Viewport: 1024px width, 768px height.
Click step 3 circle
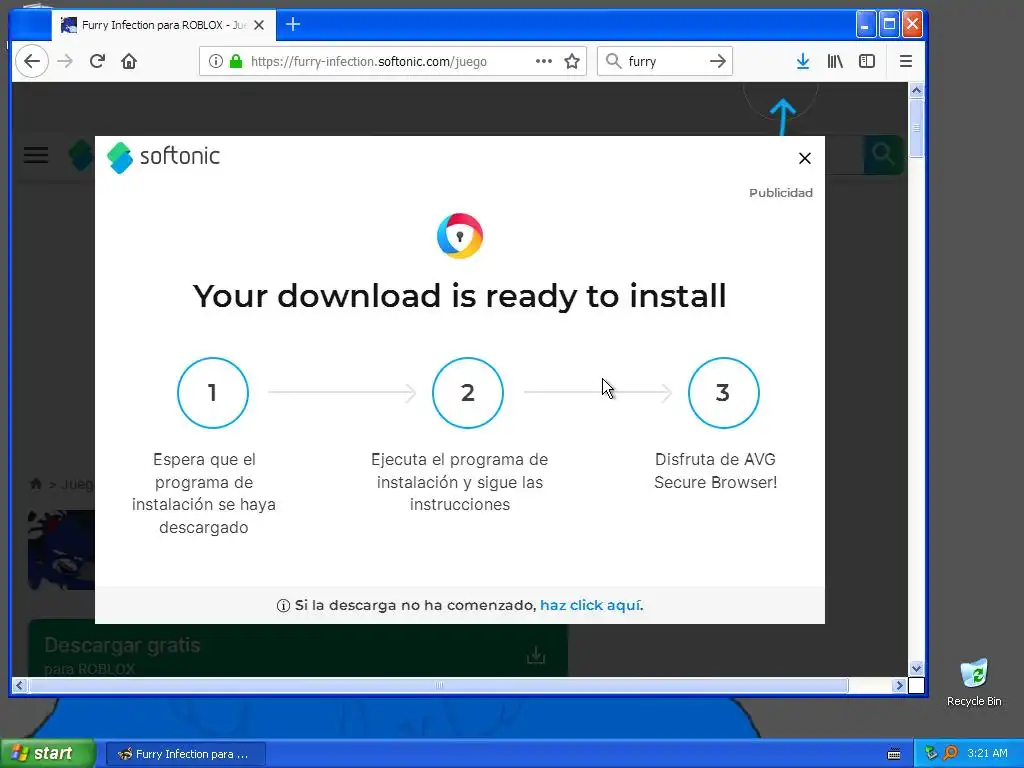724,392
